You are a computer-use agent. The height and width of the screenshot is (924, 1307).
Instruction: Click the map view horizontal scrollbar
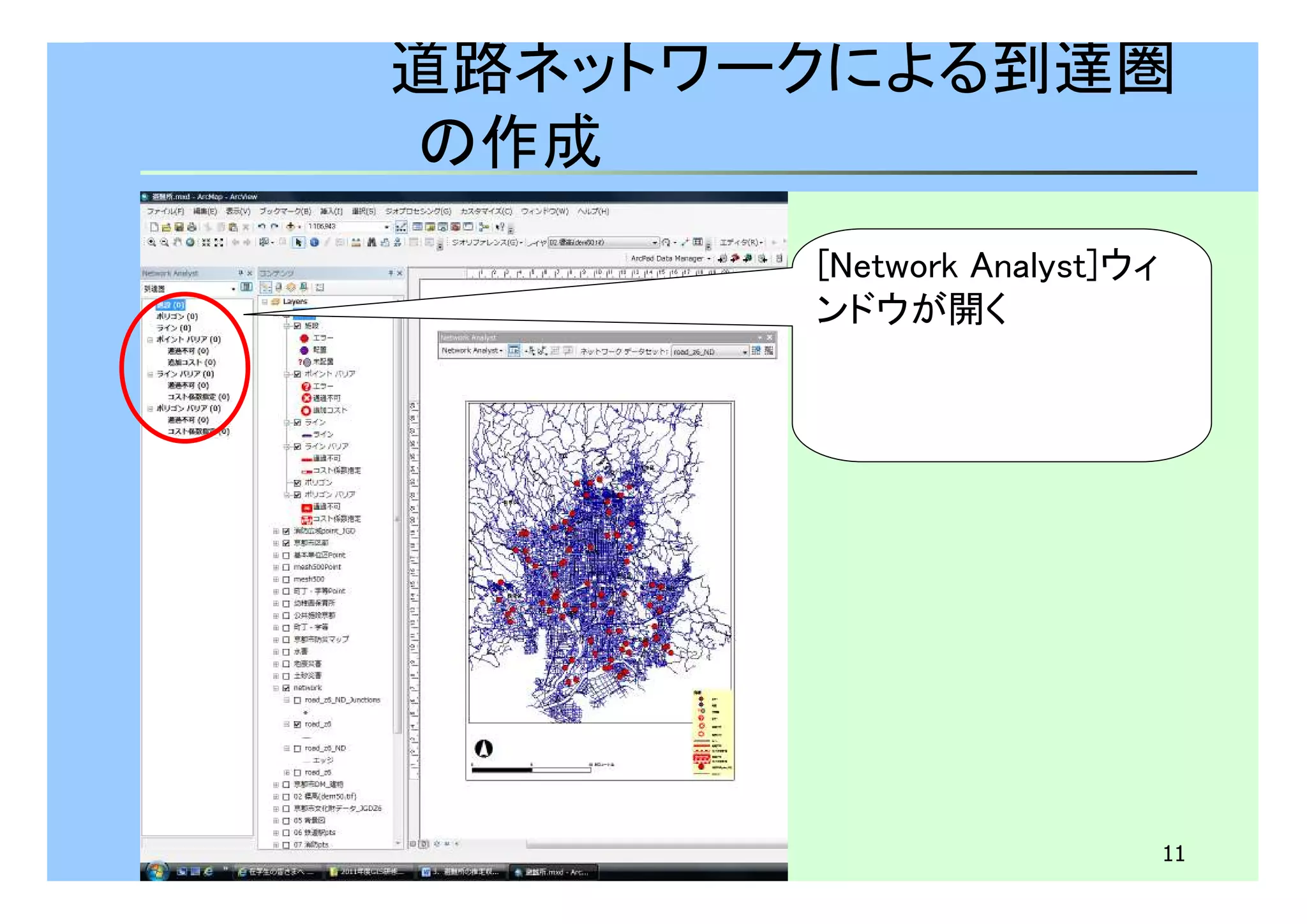click(x=657, y=845)
